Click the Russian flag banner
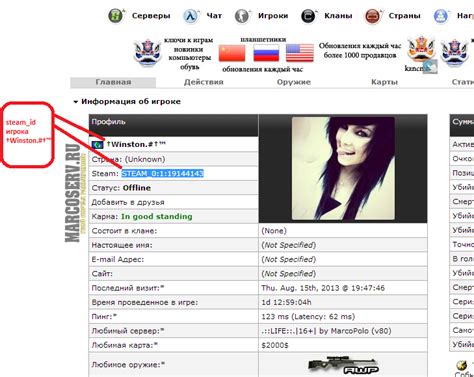 pos(266,53)
